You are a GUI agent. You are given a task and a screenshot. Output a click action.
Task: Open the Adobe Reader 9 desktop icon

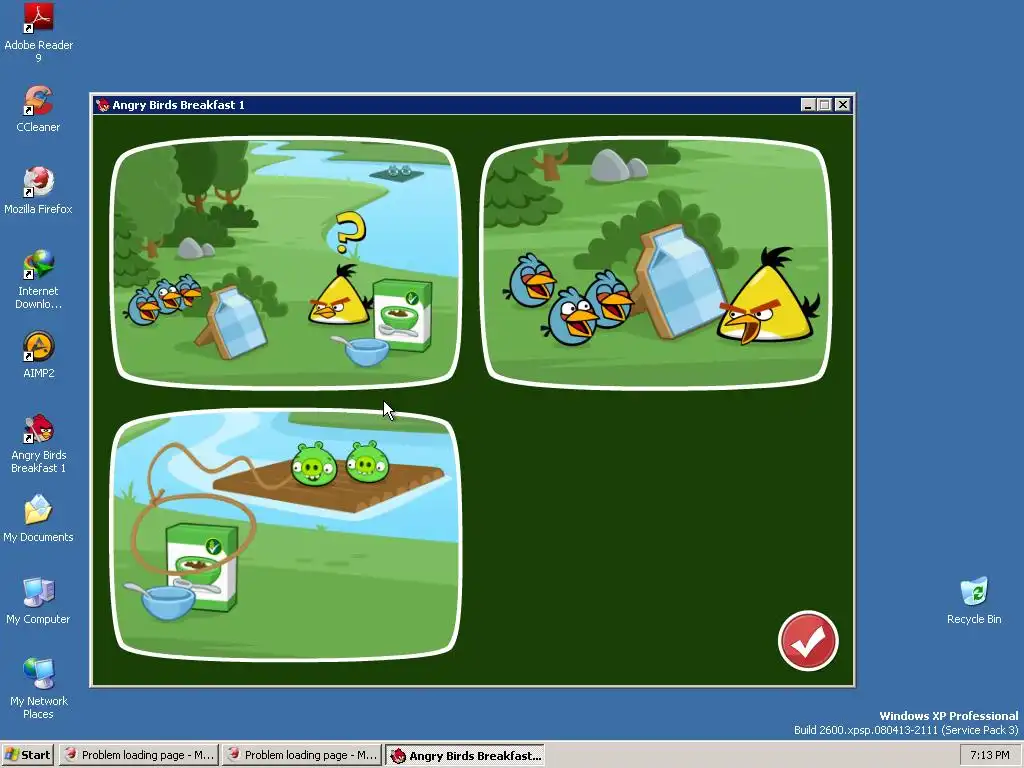[38, 33]
